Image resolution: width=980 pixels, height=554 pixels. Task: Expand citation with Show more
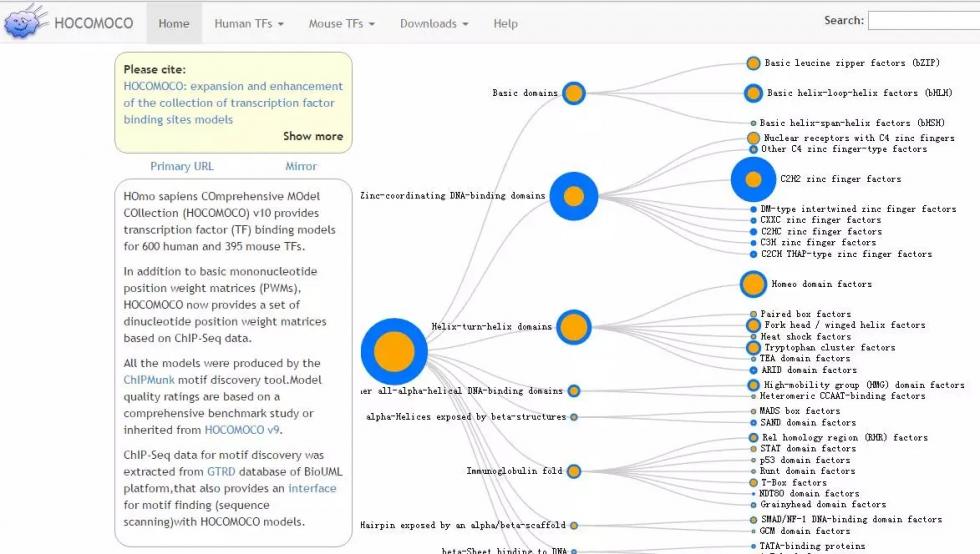[x=312, y=136]
